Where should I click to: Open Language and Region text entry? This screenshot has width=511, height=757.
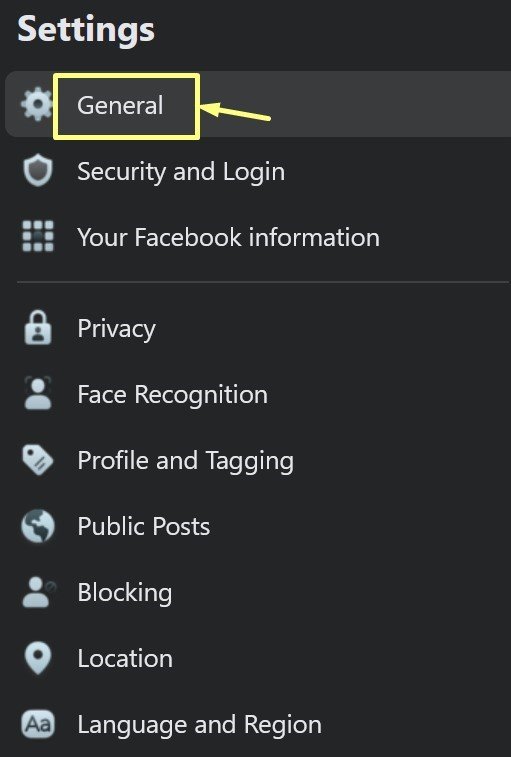[x=199, y=726]
